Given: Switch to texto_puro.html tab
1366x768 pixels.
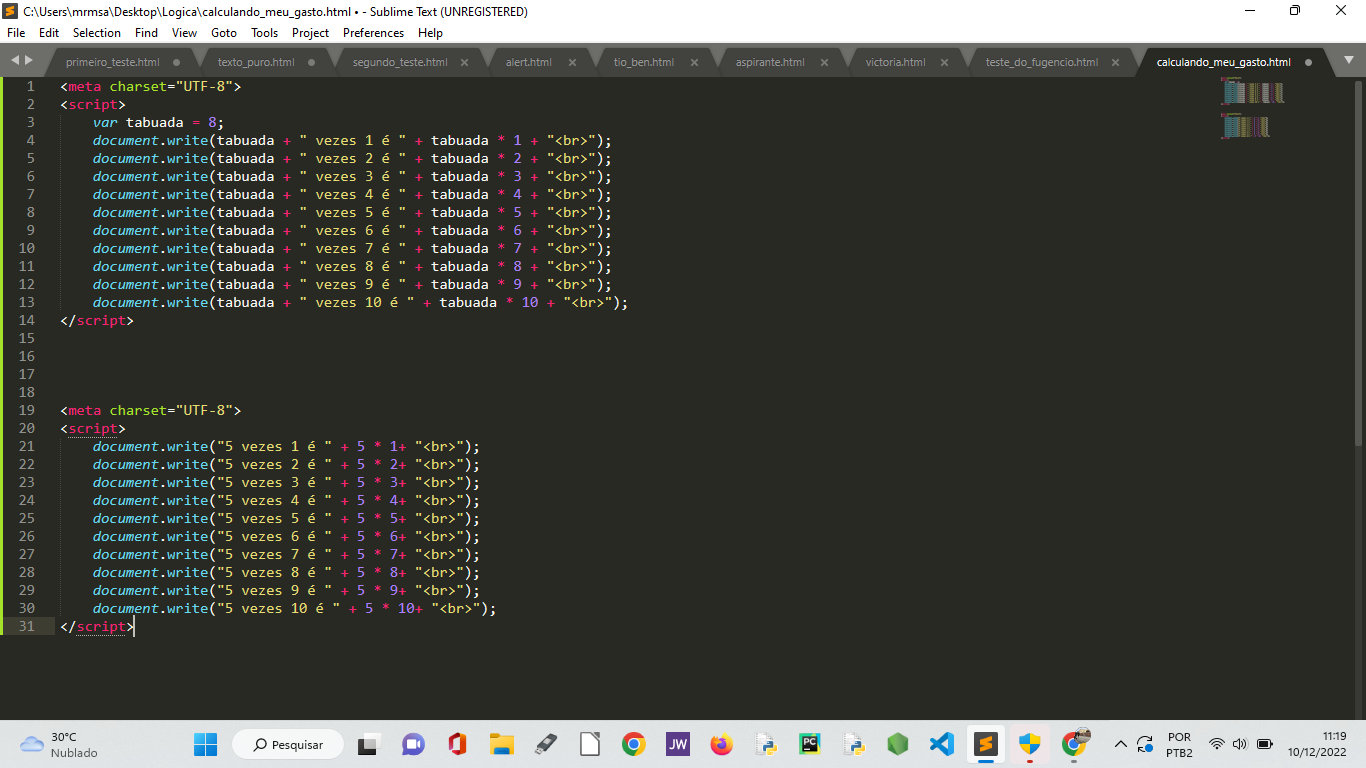Looking at the screenshot, I should [x=256, y=62].
